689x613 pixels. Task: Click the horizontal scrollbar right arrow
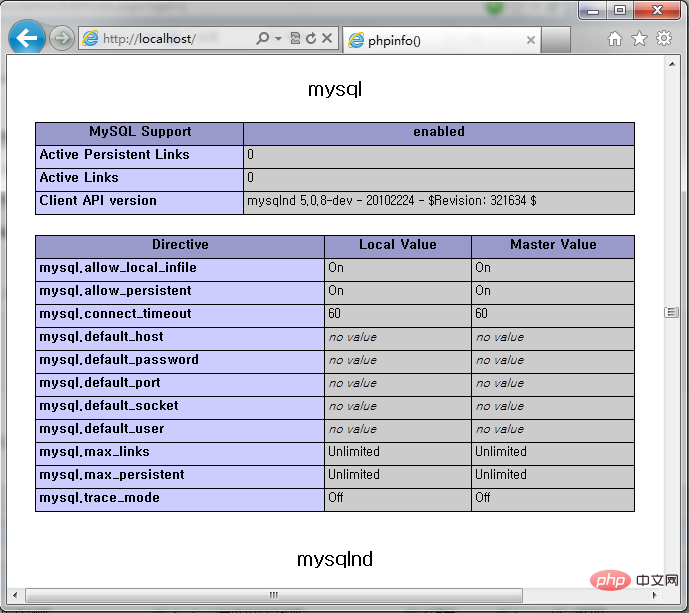pyautogui.click(x=655, y=595)
